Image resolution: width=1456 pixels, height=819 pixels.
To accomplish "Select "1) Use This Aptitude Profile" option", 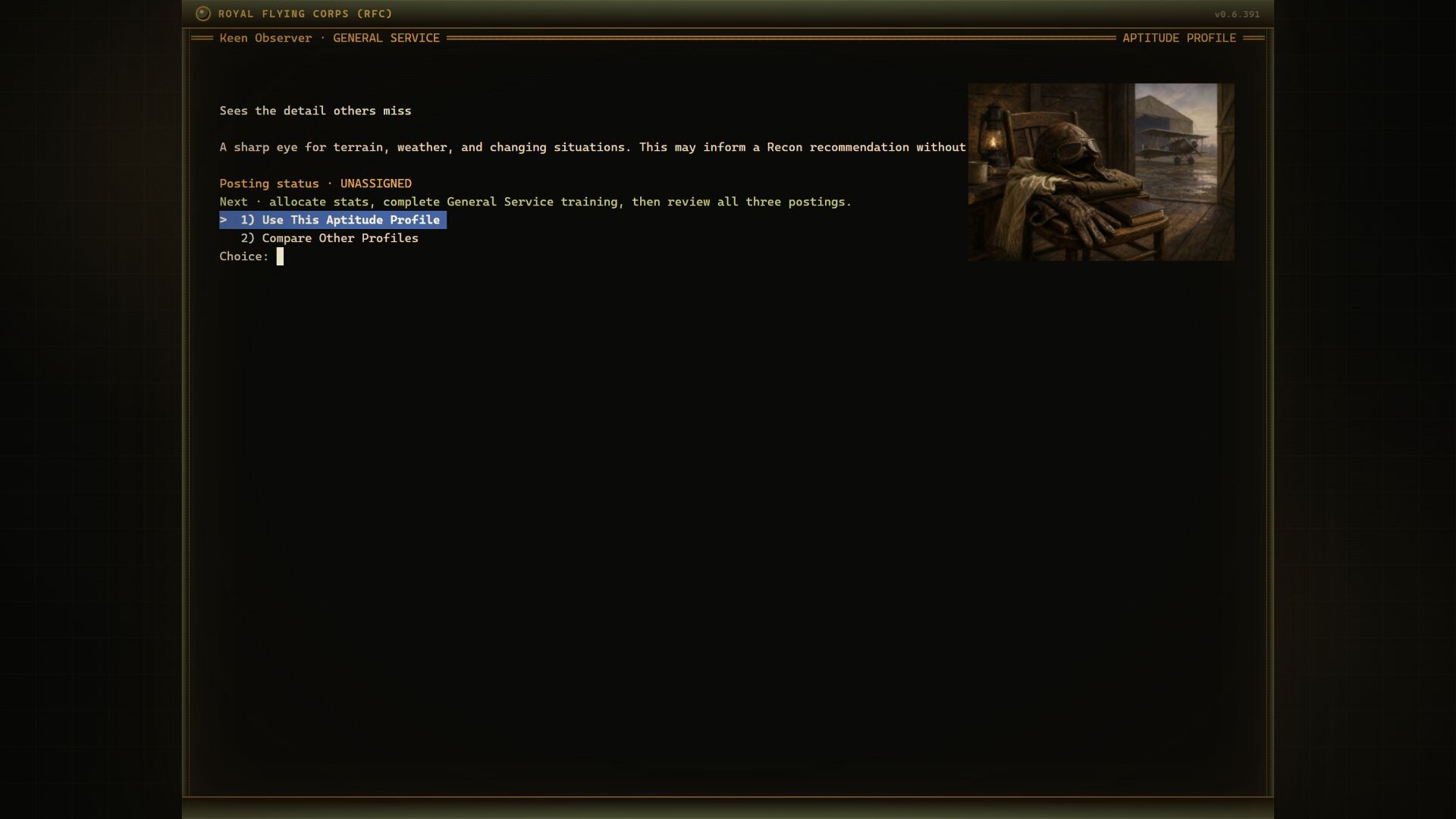I will point(333,220).
